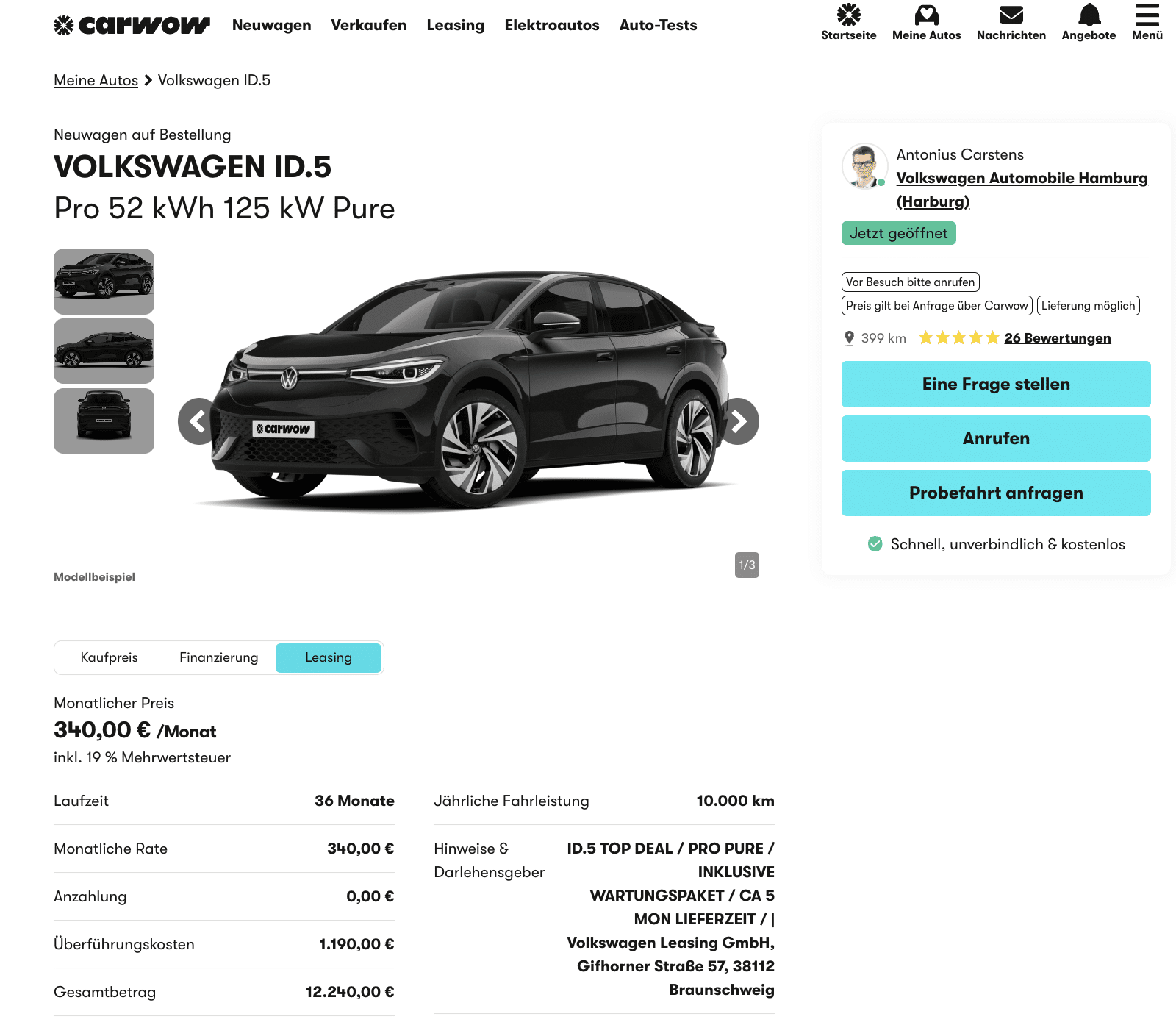Select side view car thumbnail
This screenshot has height=1025, width=1176.
tap(104, 351)
